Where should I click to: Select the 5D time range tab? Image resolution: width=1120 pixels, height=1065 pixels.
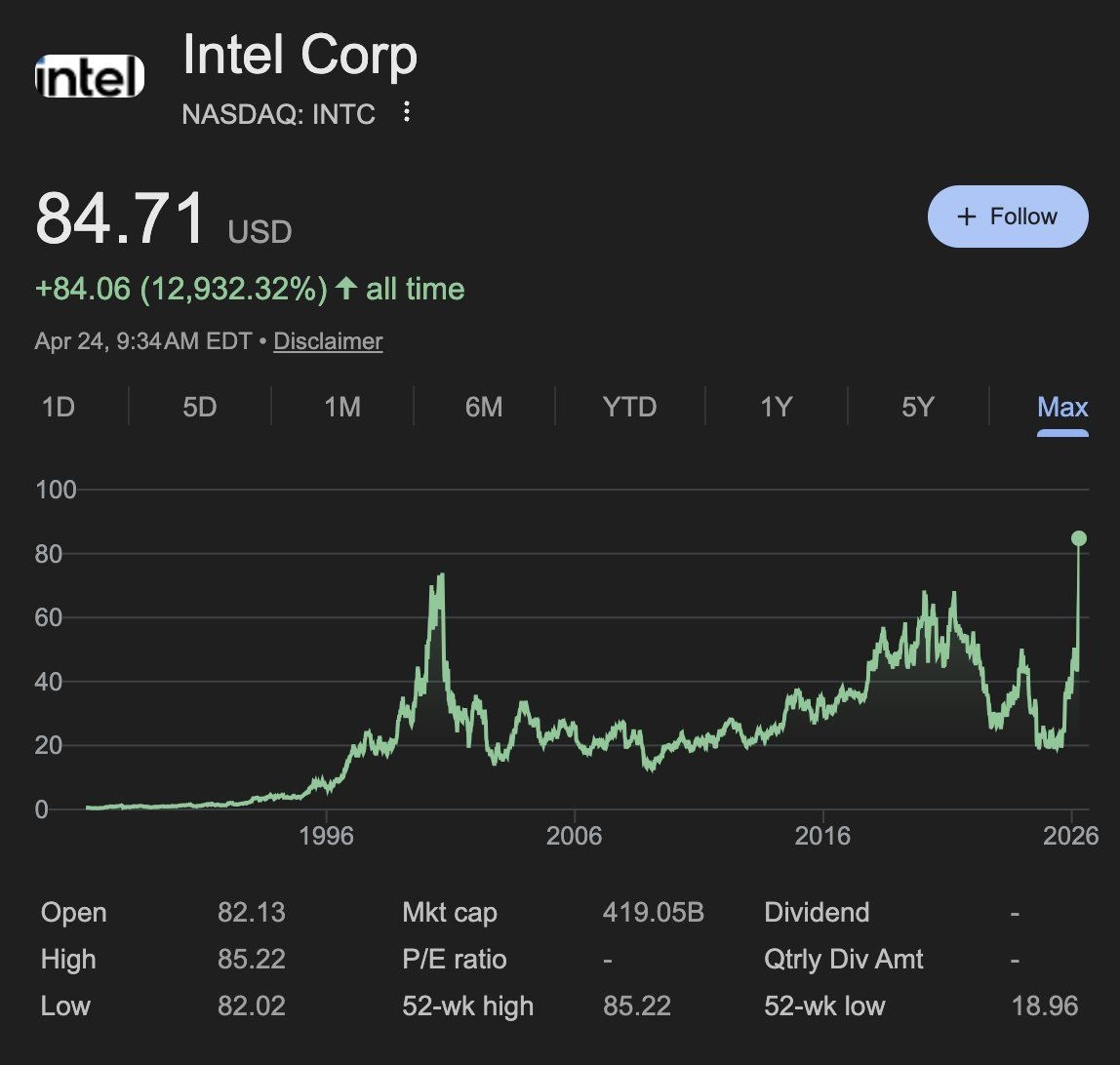(200, 407)
